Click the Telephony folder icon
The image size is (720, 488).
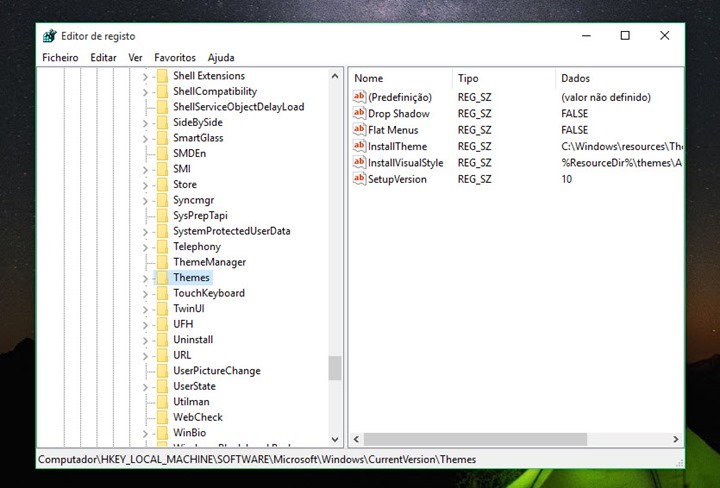(163, 247)
